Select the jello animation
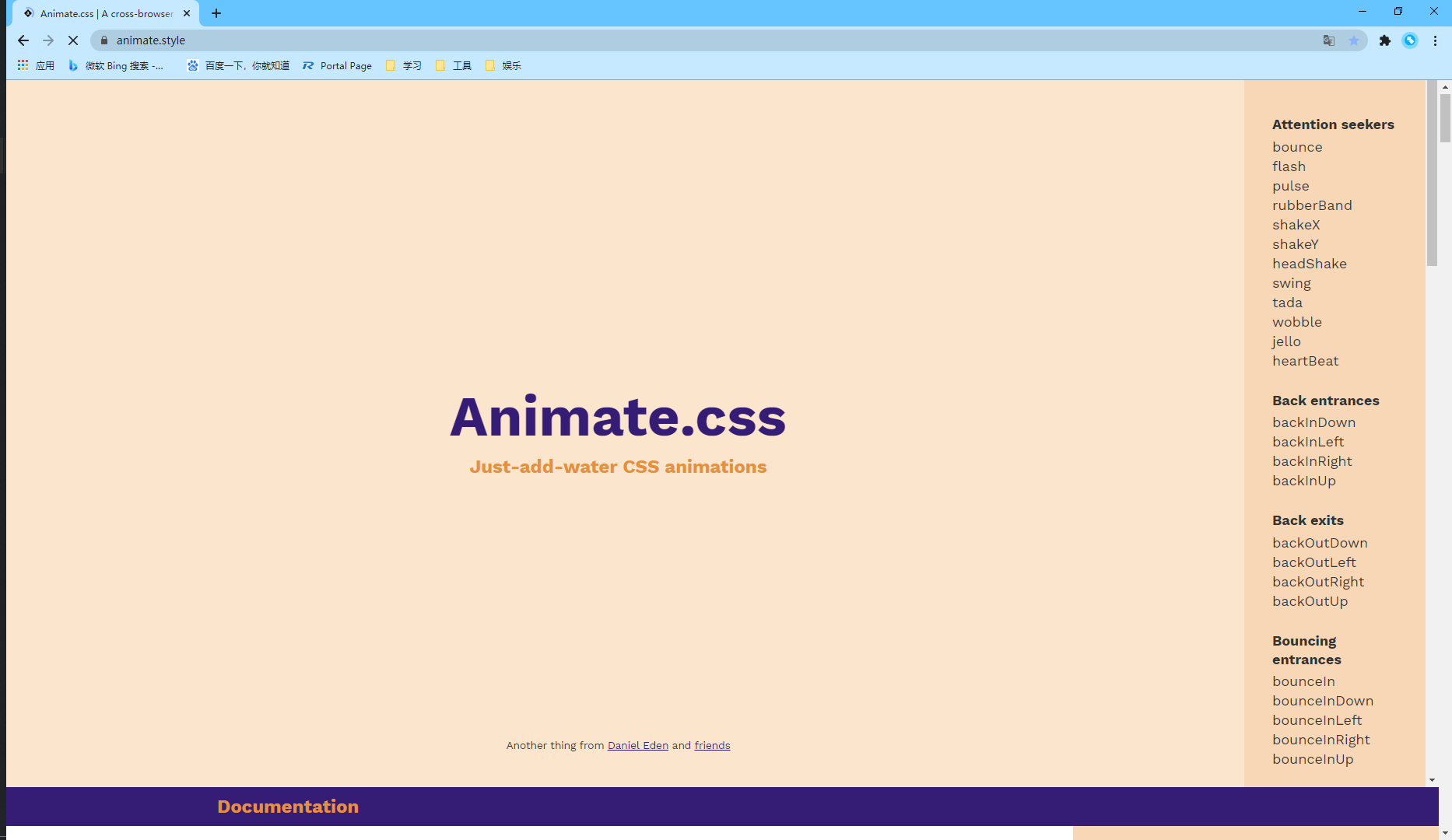1452x840 pixels. pos(1286,341)
